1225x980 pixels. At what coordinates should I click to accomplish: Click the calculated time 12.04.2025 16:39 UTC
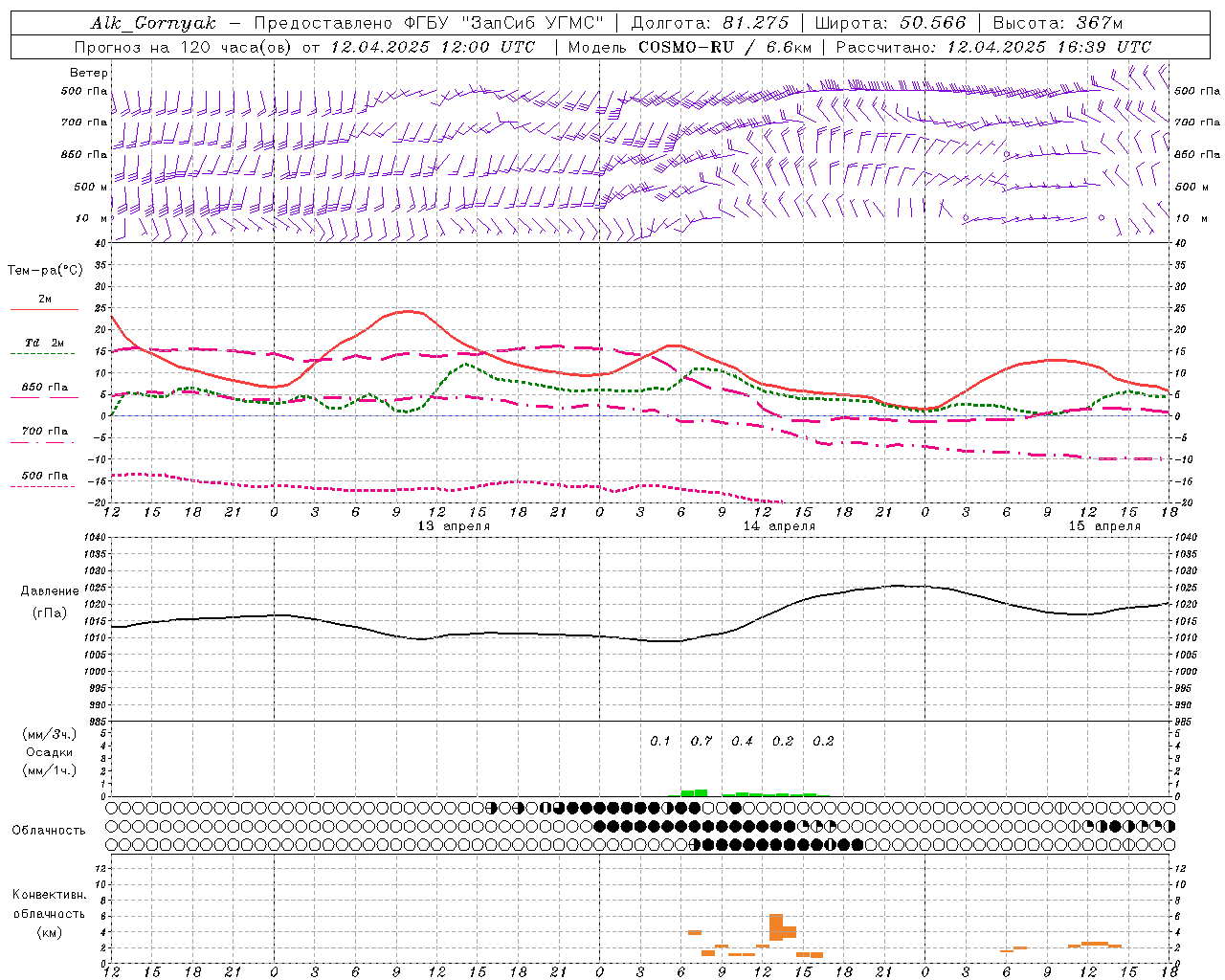(1049, 47)
